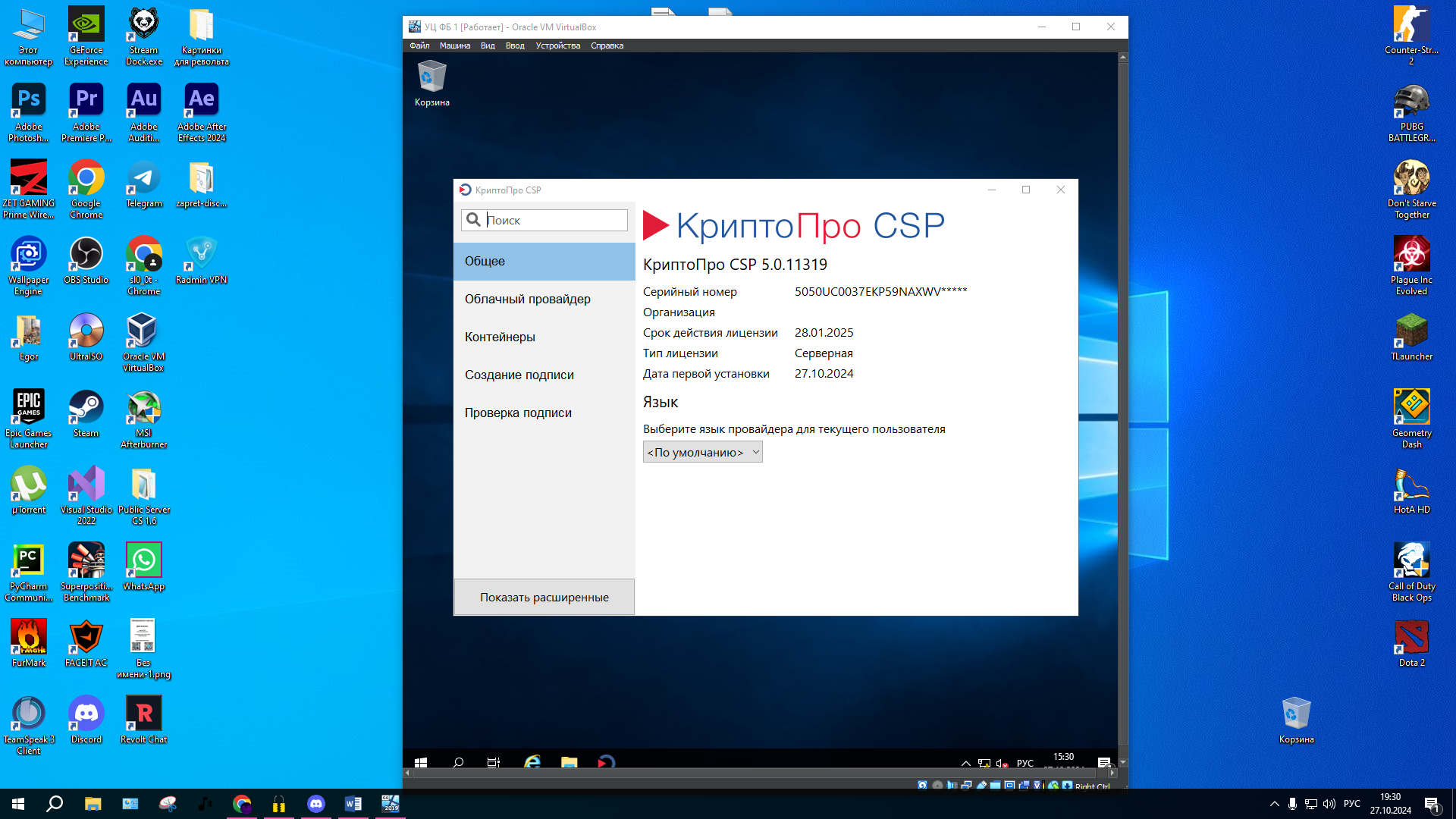Select the PyCharm Community desktop icon
The height and width of the screenshot is (819, 1456).
29,572
